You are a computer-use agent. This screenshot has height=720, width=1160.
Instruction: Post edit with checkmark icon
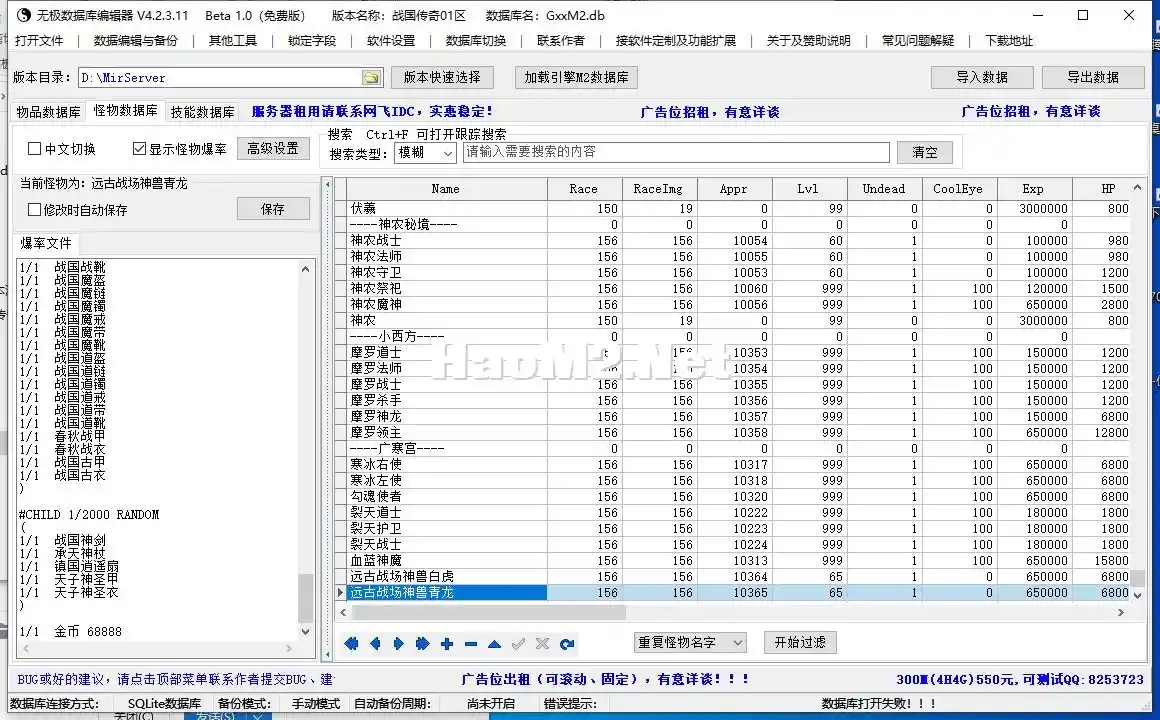(x=519, y=644)
